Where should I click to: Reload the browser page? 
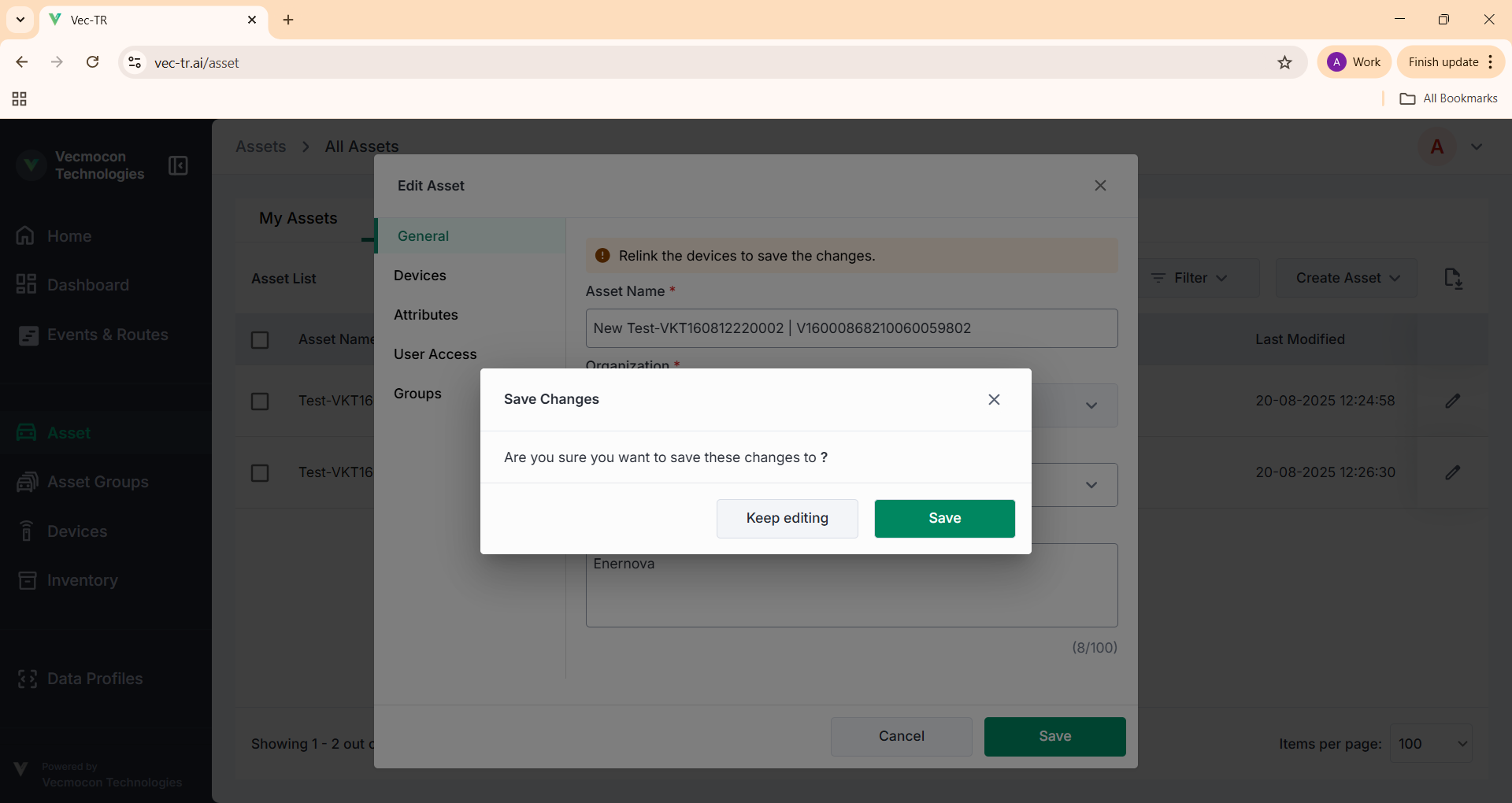[x=92, y=62]
